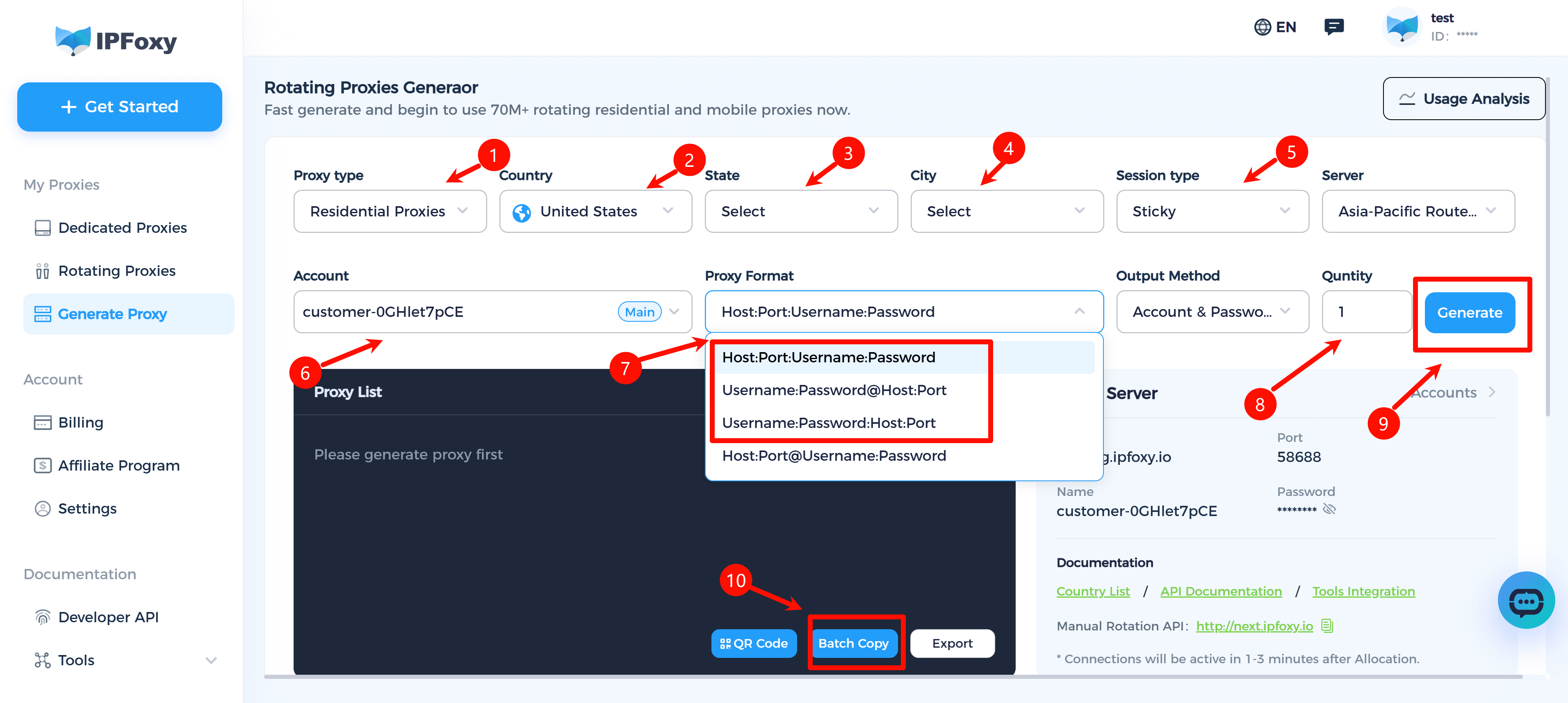
Task: Expand Accounts chevron arrow
Action: [x=1492, y=393]
